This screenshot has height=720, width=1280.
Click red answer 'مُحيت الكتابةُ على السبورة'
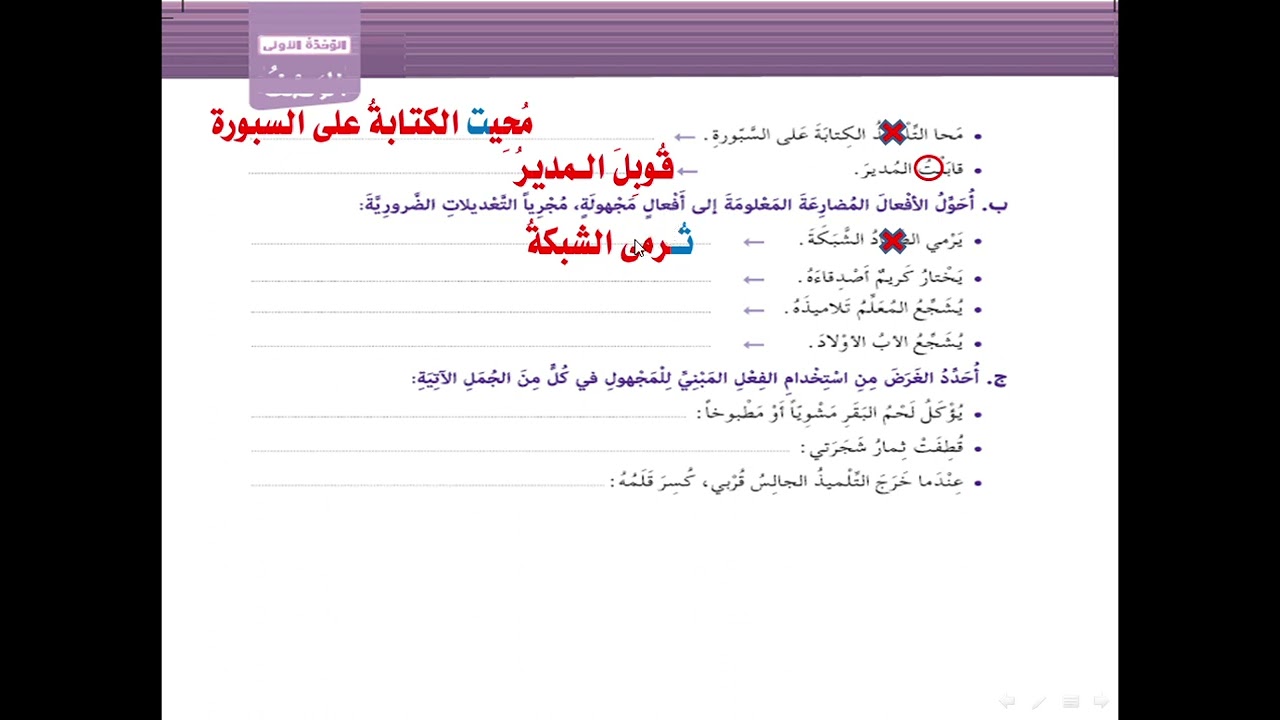[372, 124]
